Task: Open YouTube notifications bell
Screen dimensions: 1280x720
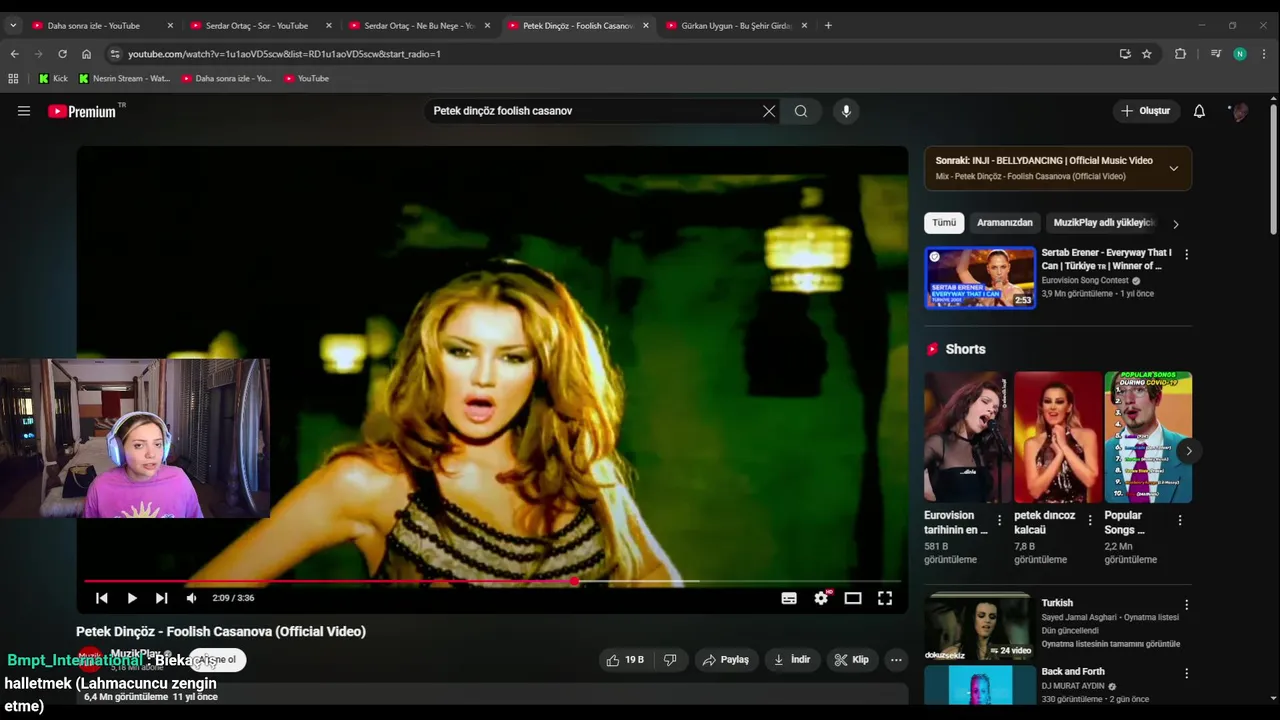Action: pyautogui.click(x=1199, y=111)
